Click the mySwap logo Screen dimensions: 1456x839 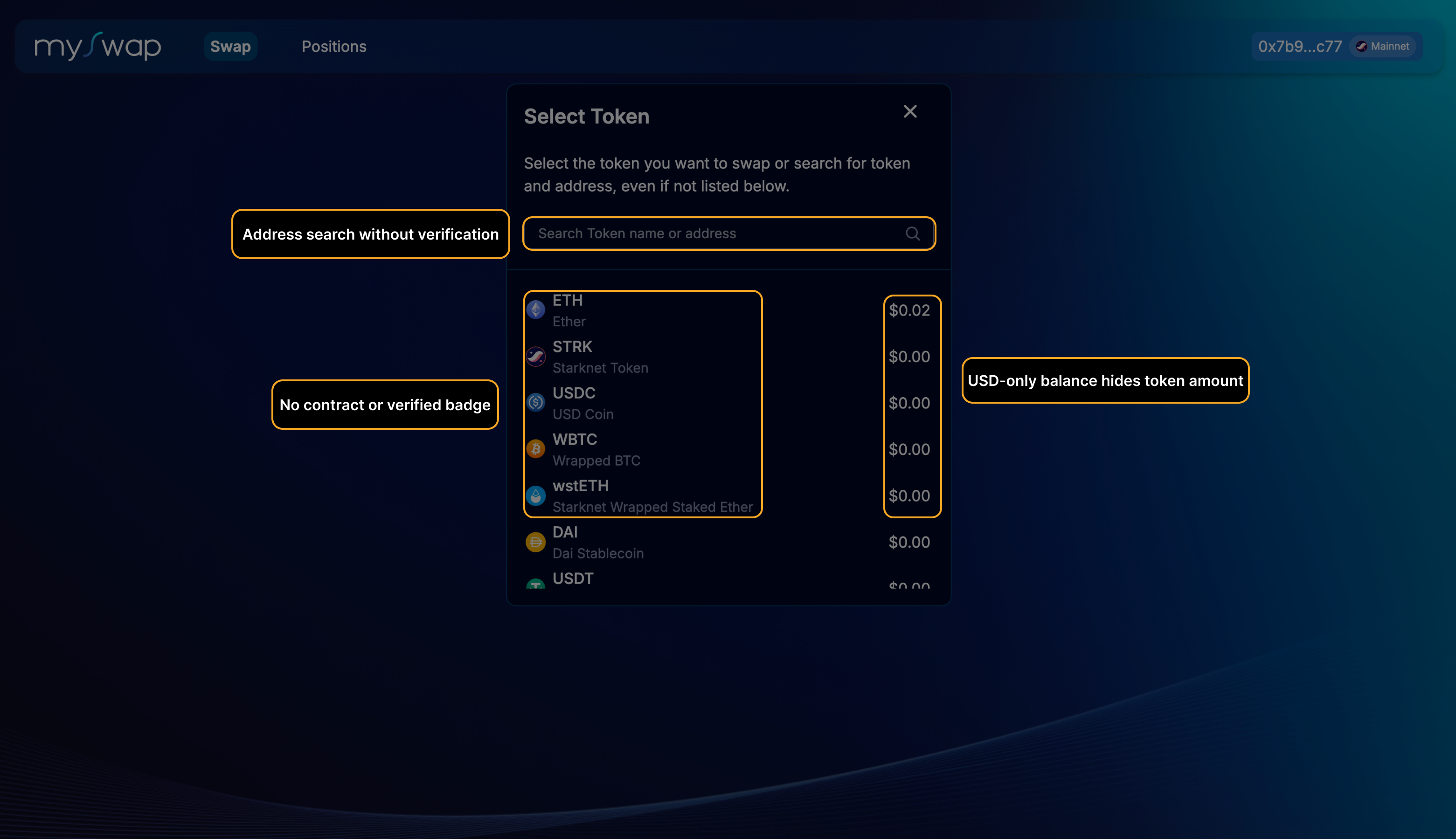(98, 47)
